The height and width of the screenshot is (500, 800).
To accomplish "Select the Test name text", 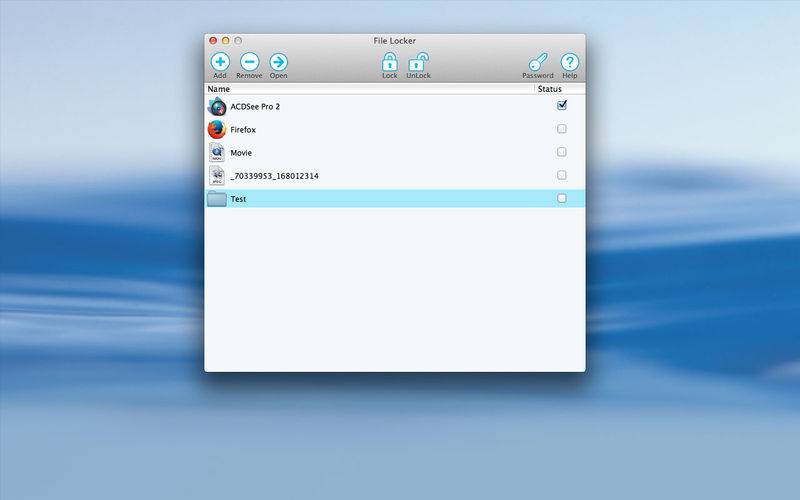I will coord(238,199).
